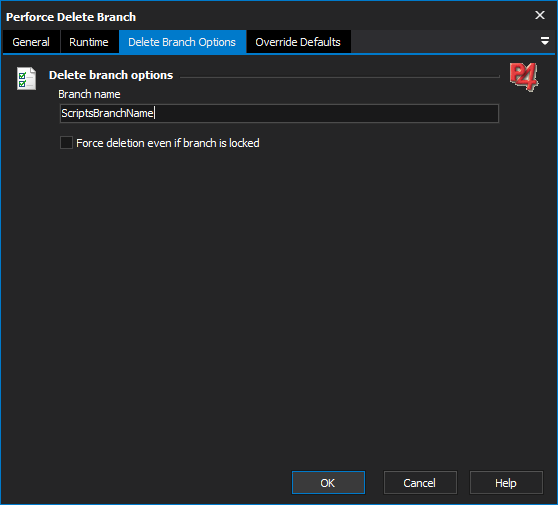The image size is (558, 505).
Task: Click the Branch name label
Action: click(x=89, y=94)
